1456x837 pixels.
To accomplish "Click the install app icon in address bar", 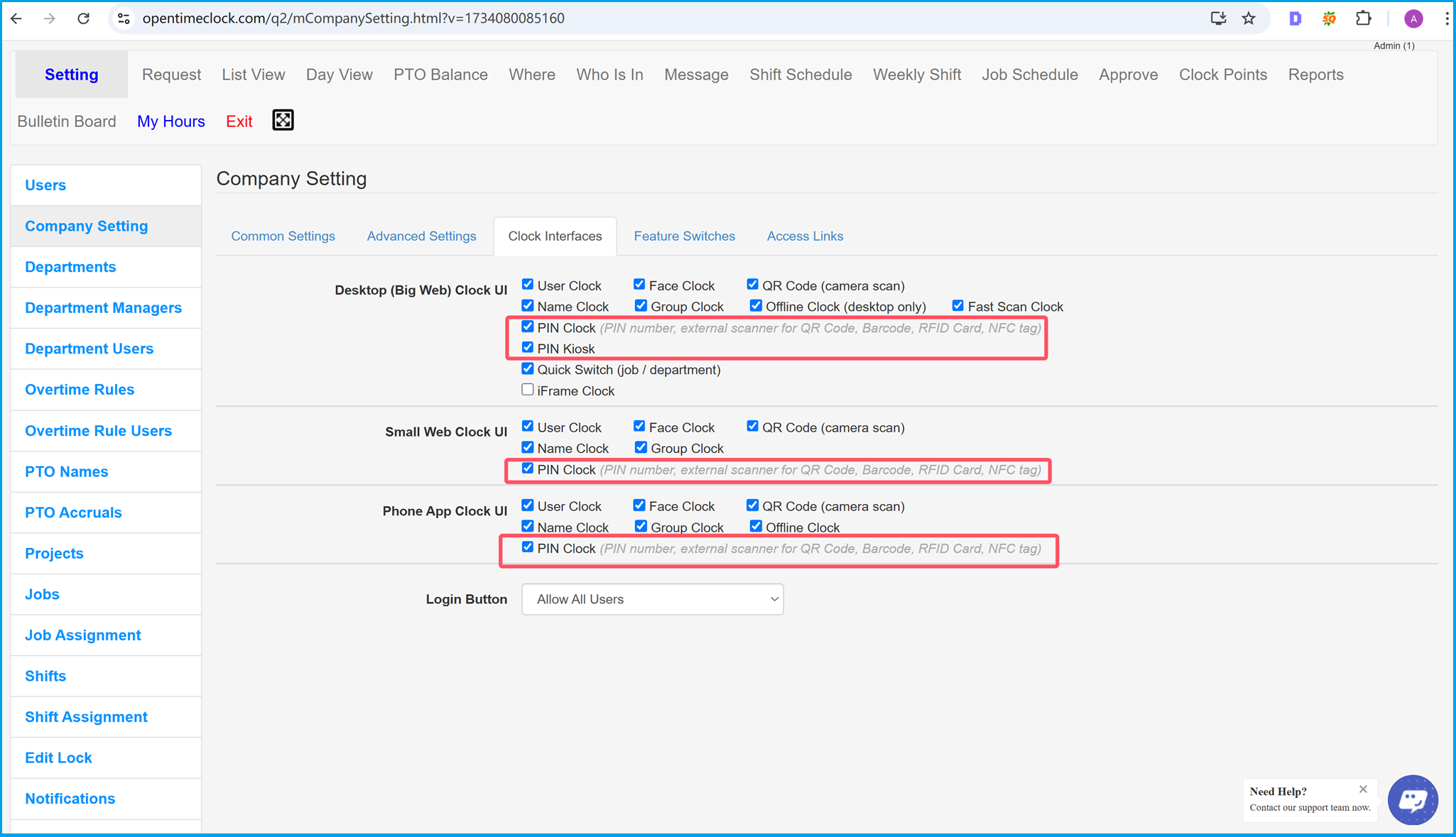I will tap(1218, 18).
